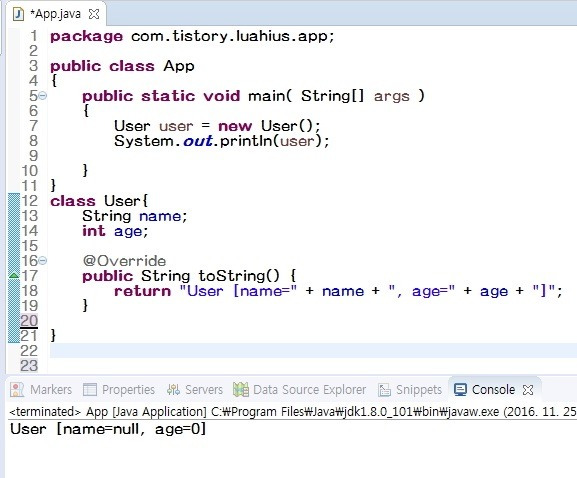Image resolution: width=577 pixels, height=478 pixels.
Task: Click the name field declaration on line 13
Action: pos(160,216)
